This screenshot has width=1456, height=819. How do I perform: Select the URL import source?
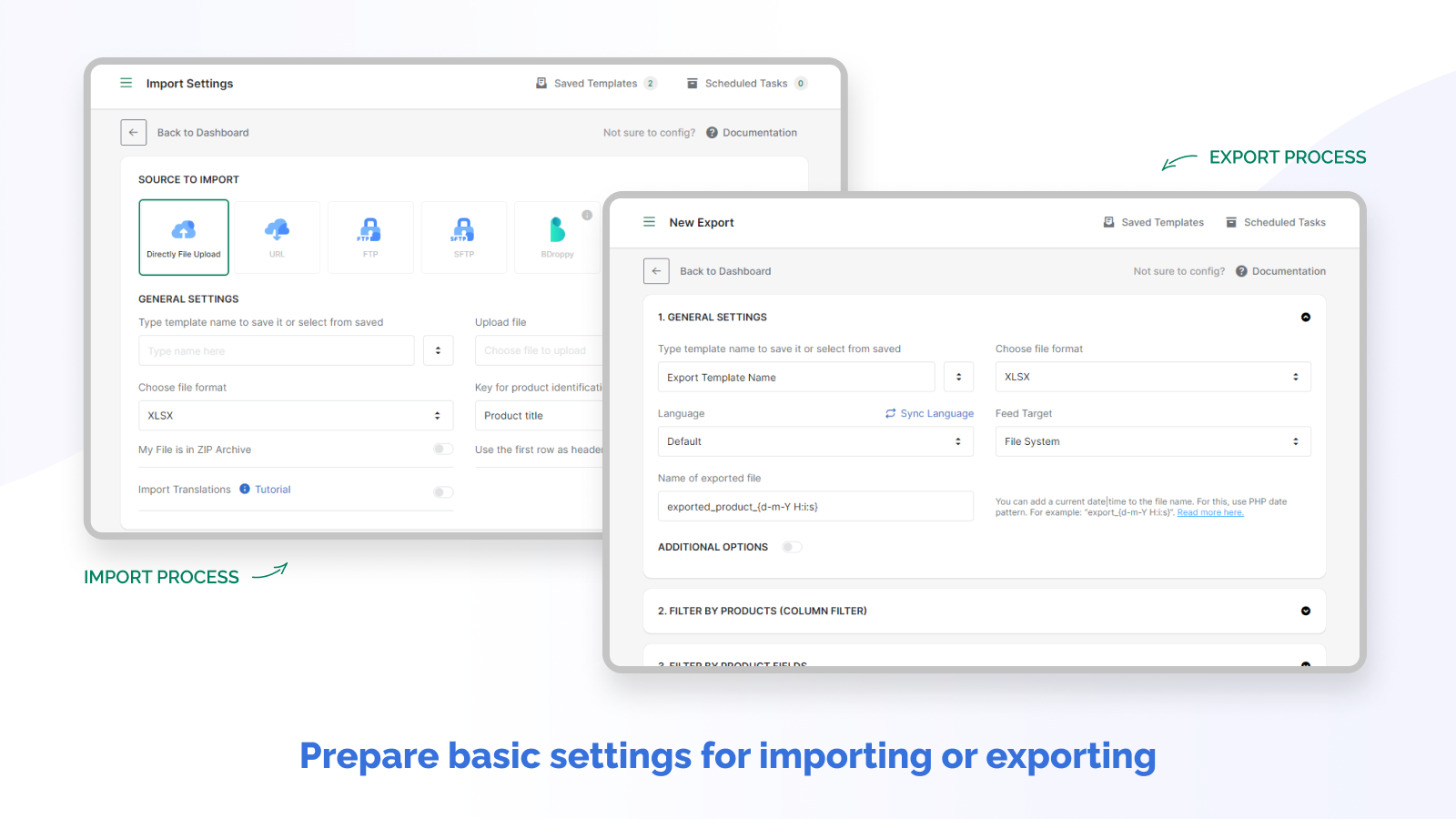pos(277,237)
